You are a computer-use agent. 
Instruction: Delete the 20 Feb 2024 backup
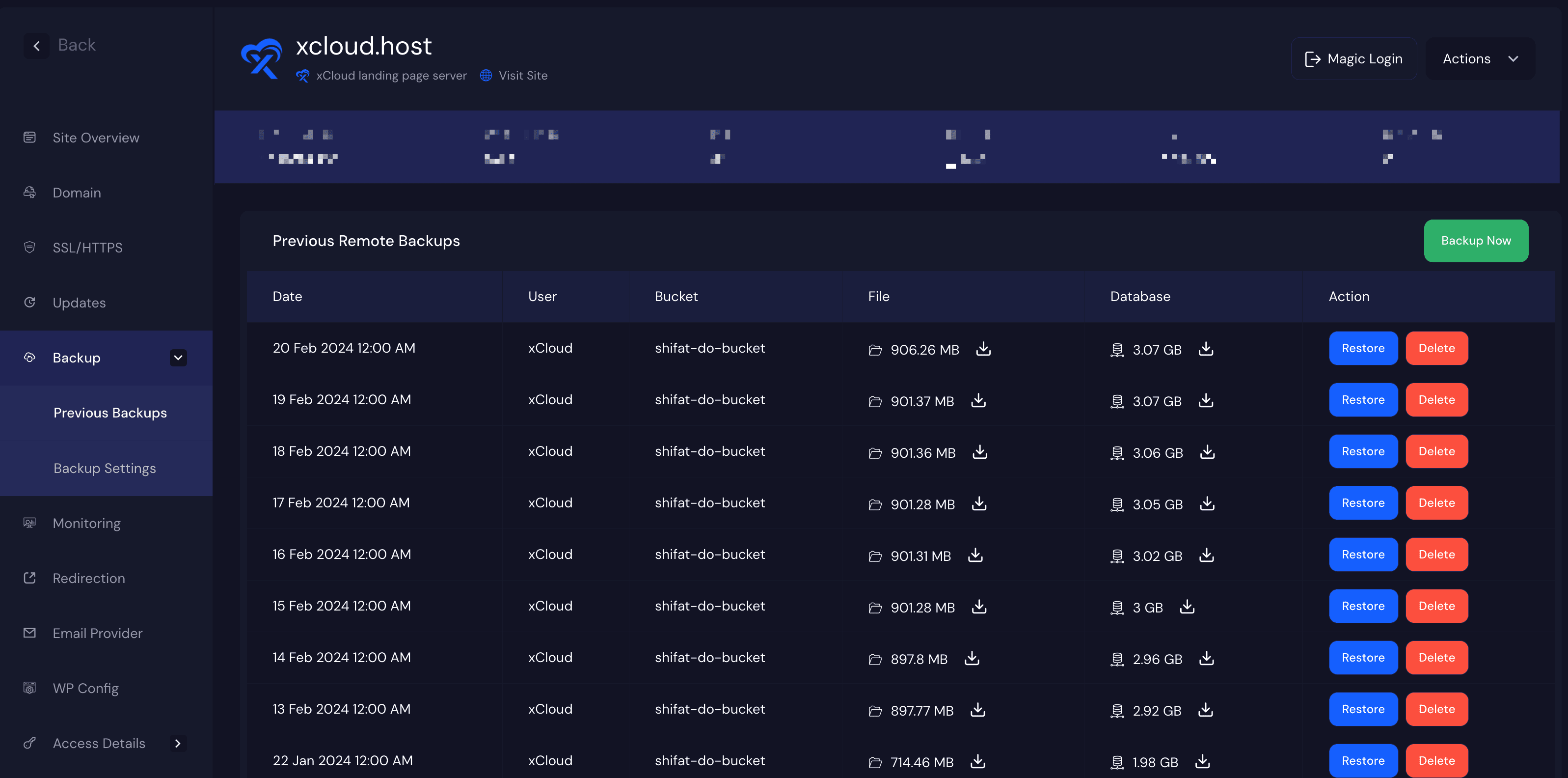(x=1436, y=348)
